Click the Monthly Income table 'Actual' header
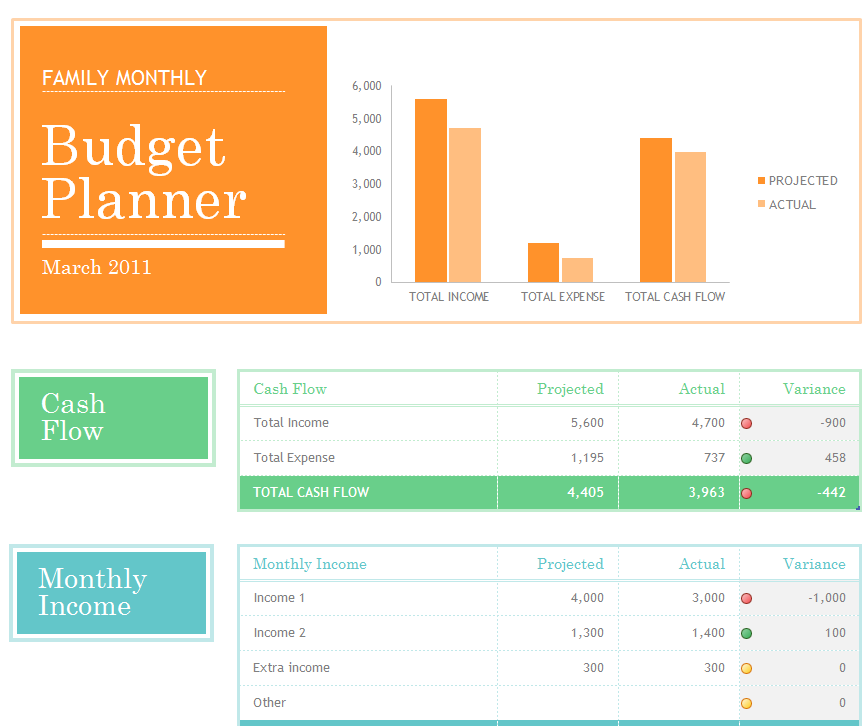Viewport: 863px width, 726px height. pos(679,564)
